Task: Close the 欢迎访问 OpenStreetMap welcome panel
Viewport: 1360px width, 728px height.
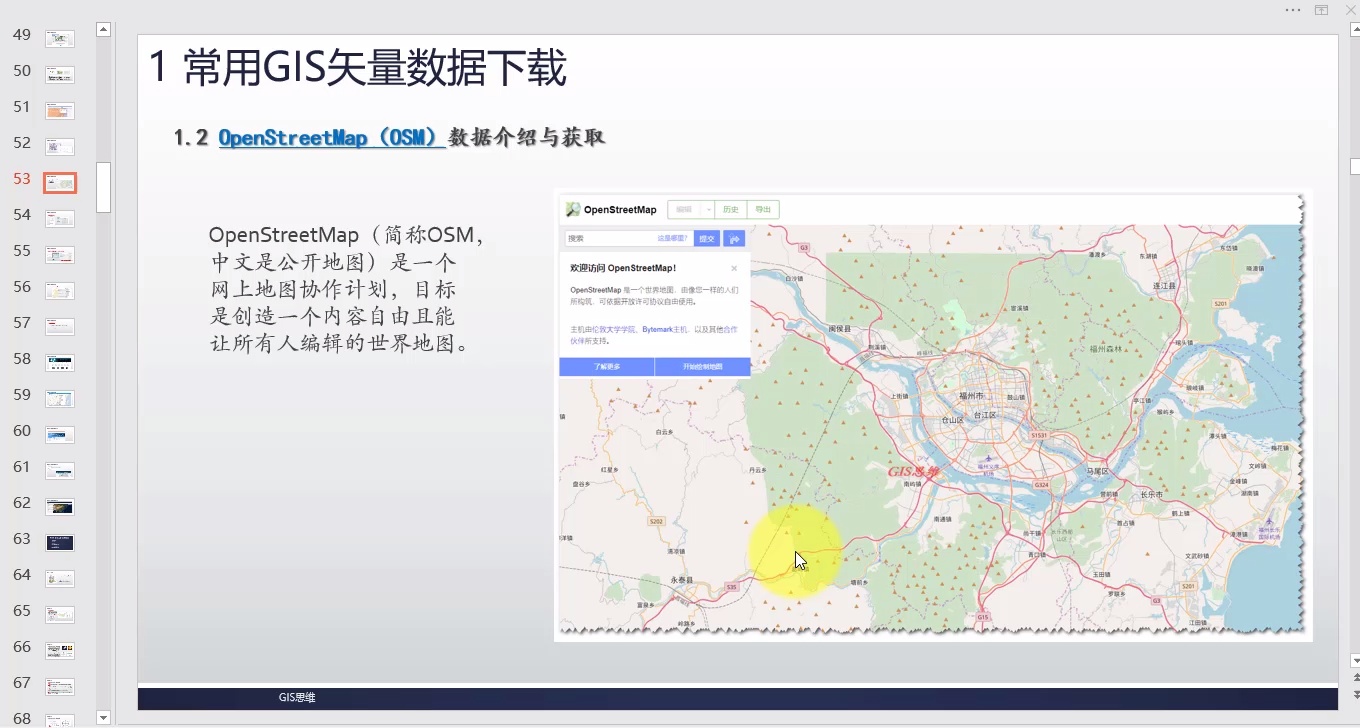Action: tap(734, 268)
